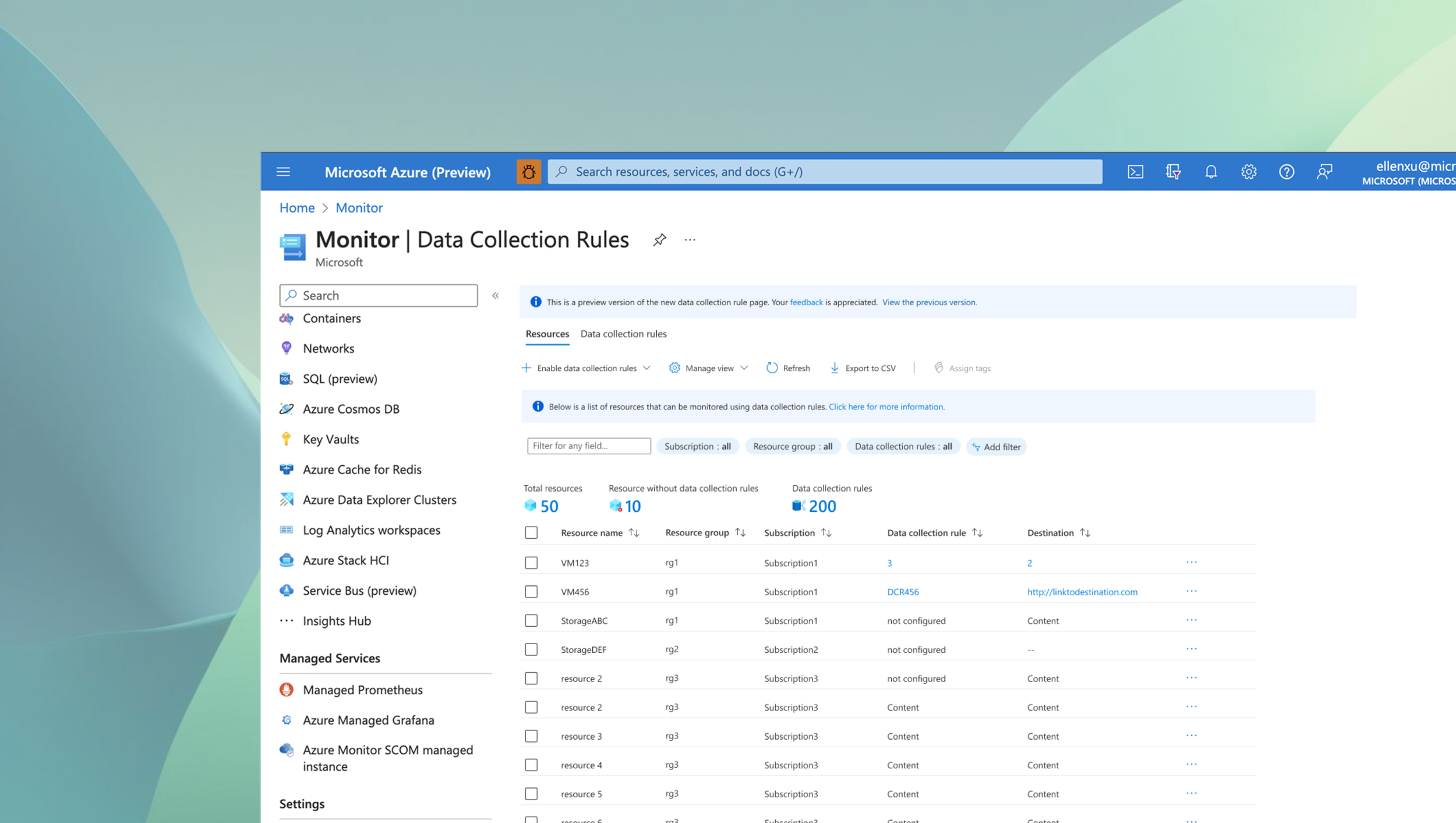Image resolution: width=1456 pixels, height=823 pixels.
Task: Toggle the select-all header checkbox
Action: (531, 532)
